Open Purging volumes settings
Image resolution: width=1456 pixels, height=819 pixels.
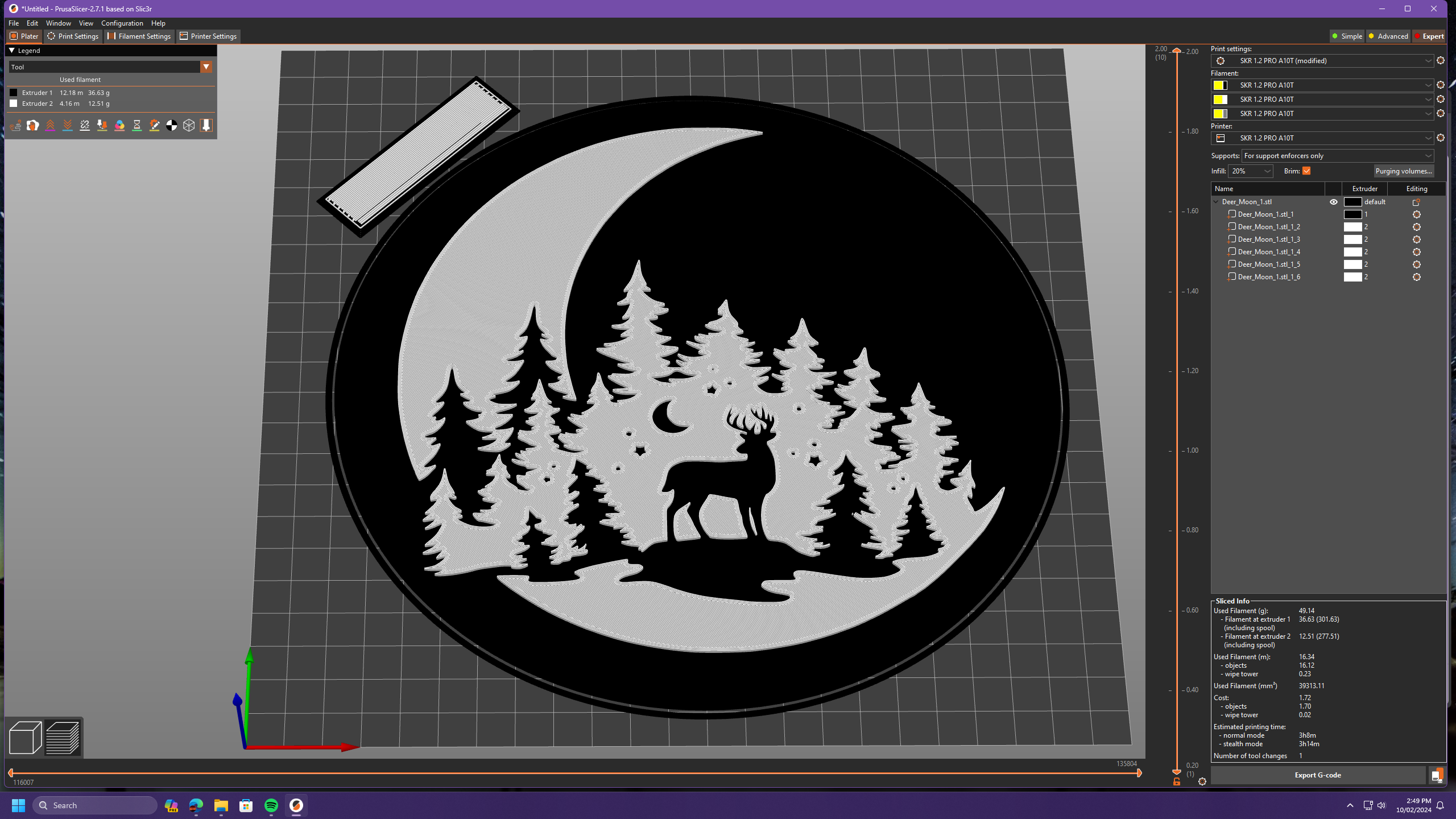click(1403, 171)
